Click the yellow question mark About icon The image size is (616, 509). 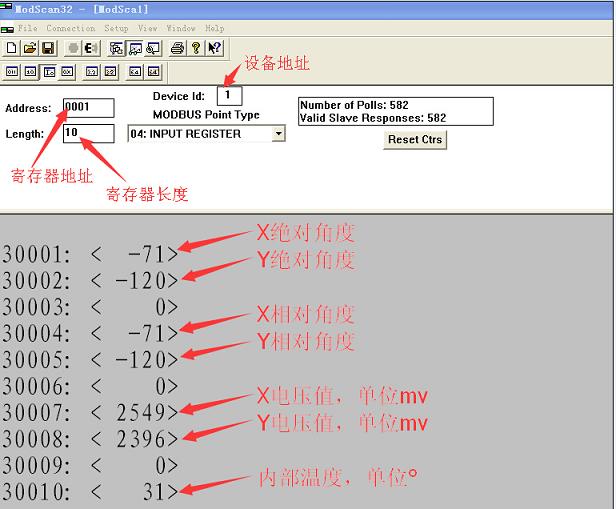click(196, 47)
